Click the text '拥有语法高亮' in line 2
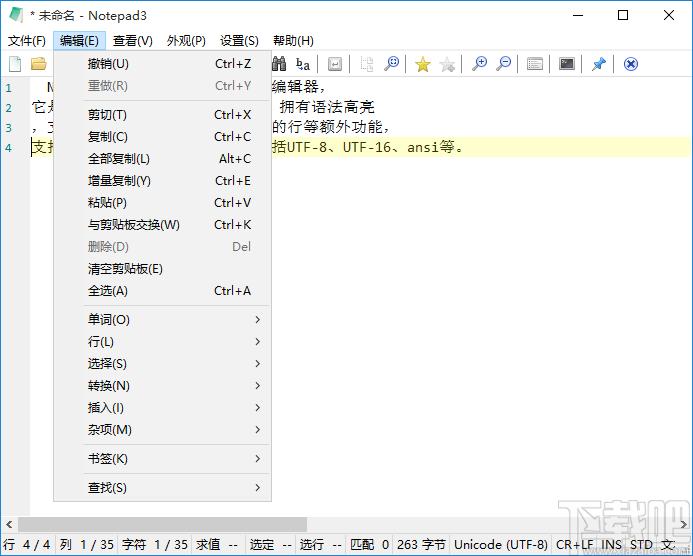 click(x=327, y=107)
